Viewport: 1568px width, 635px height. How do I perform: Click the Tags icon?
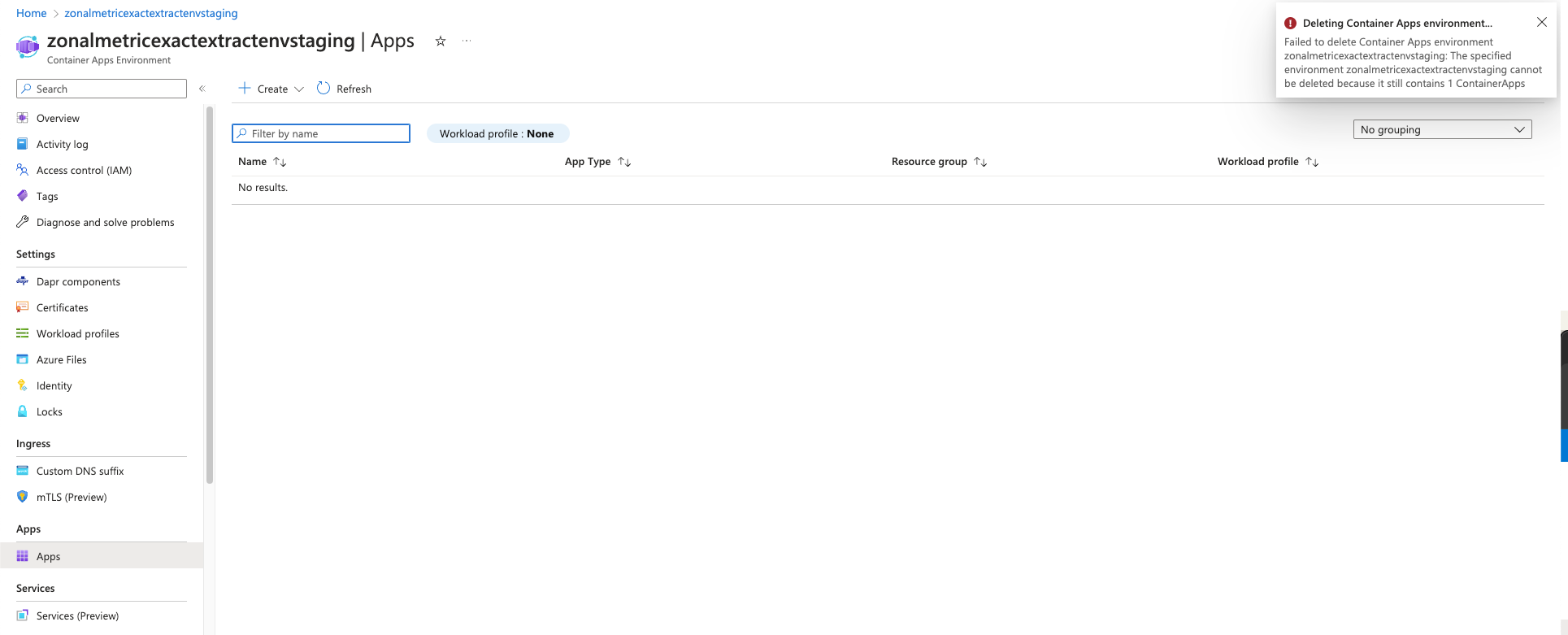click(23, 196)
